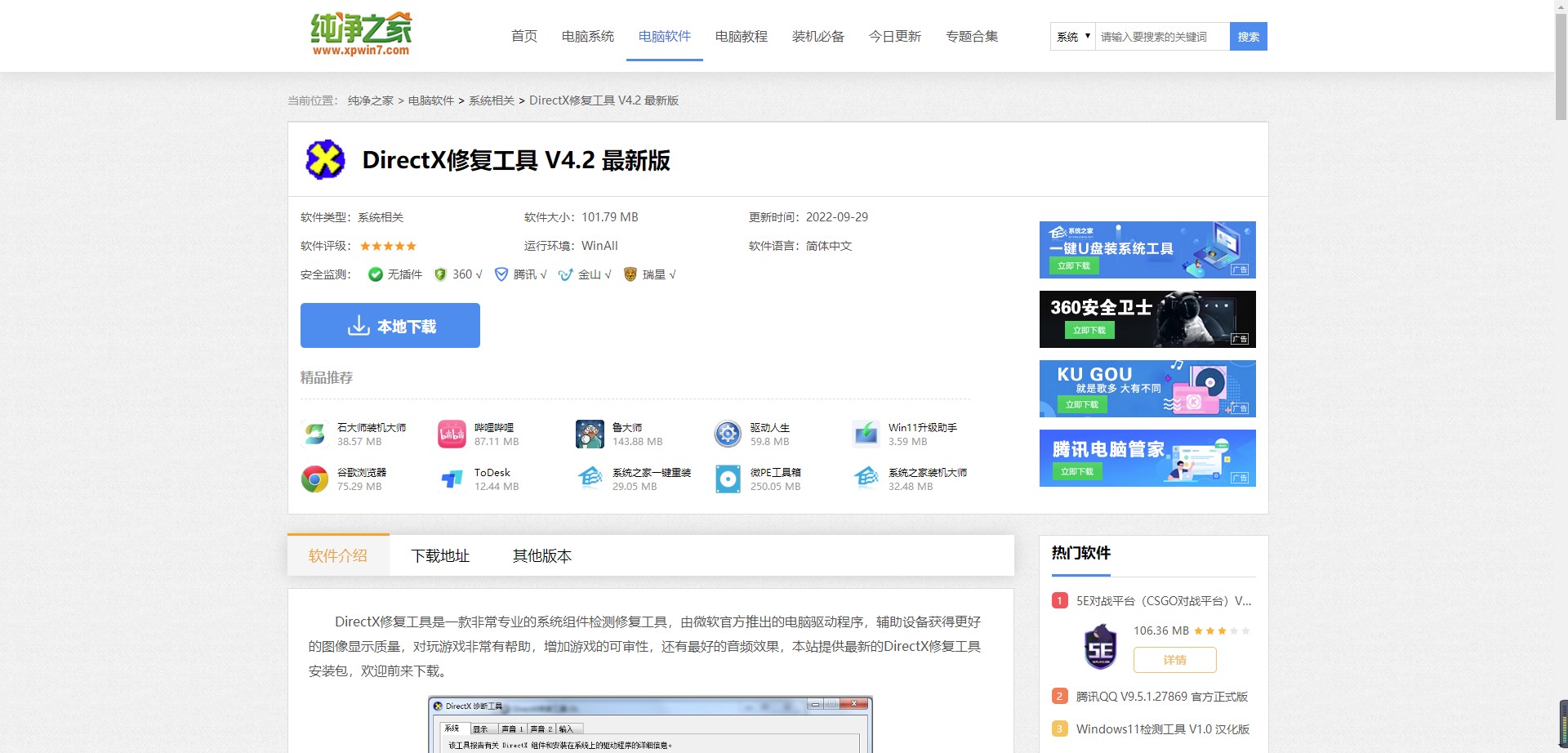Click the five-star software rating
This screenshot has height=753, width=1568.
pos(389,246)
